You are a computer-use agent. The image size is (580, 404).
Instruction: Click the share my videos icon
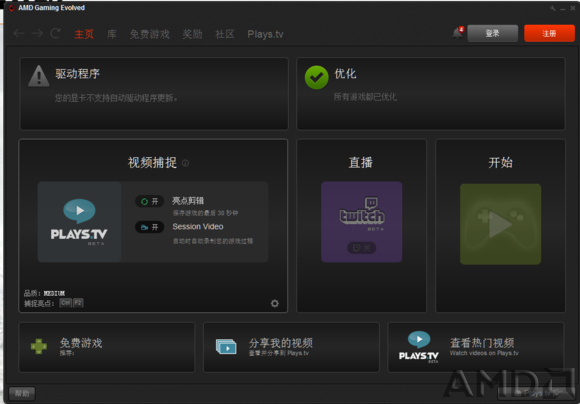[x=226, y=347]
